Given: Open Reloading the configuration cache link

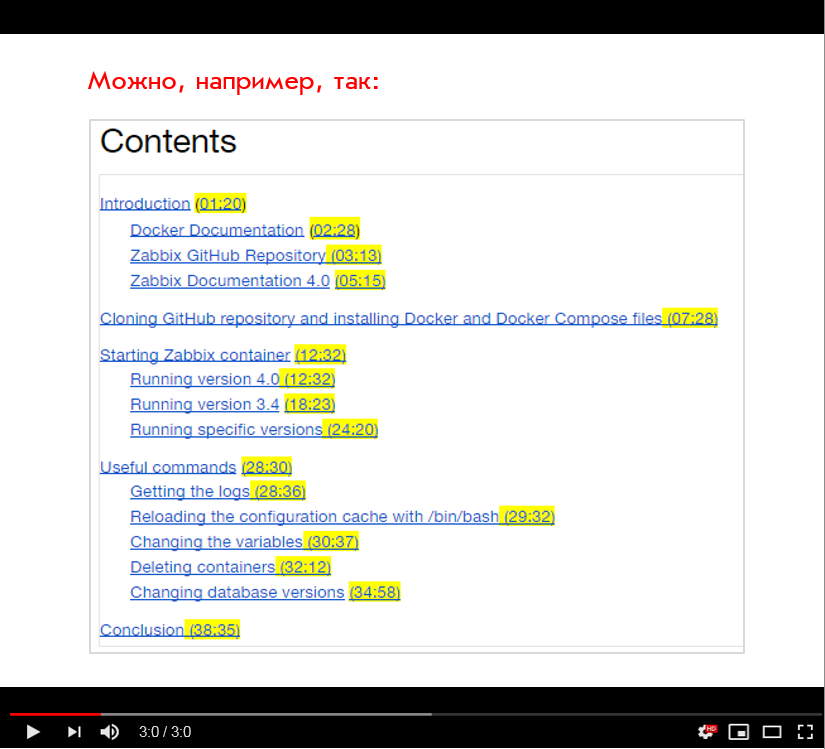Looking at the screenshot, I should tap(314, 517).
